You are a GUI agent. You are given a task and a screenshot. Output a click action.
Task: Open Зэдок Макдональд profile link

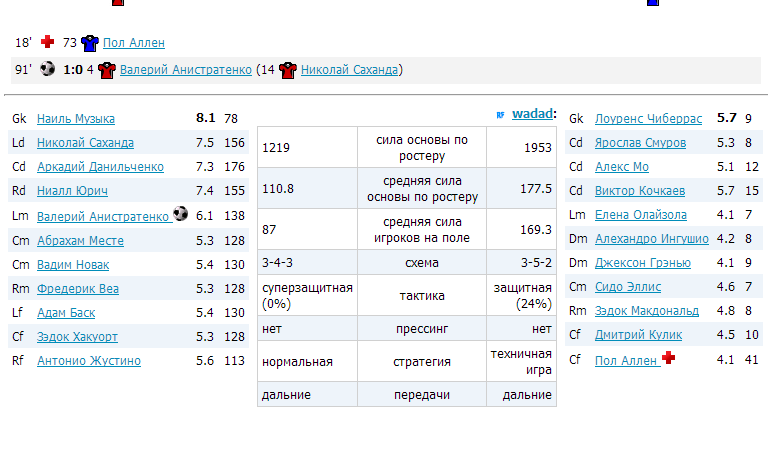click(x=646, y=311)
